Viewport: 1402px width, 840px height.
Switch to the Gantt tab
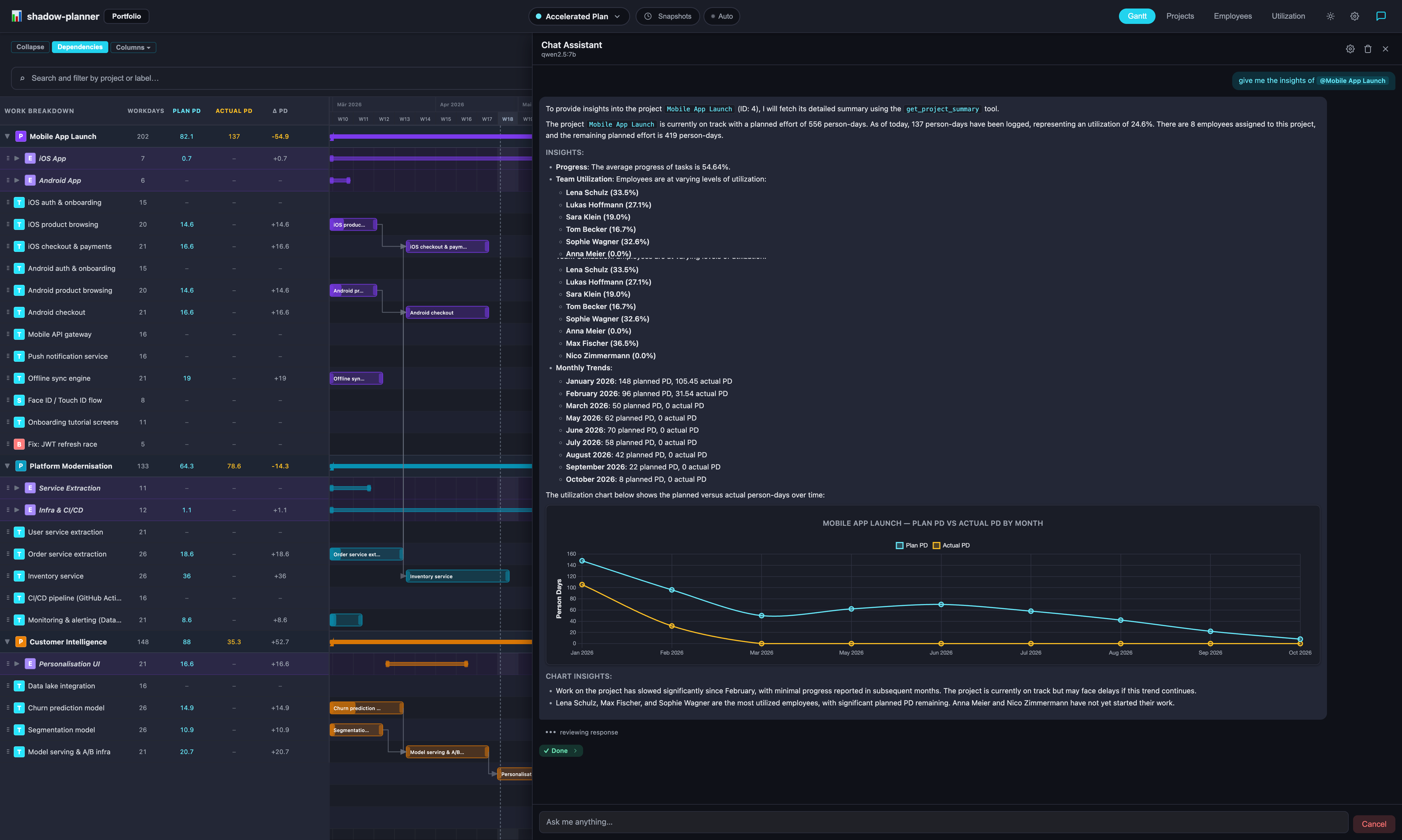[x=1137, y=16]
